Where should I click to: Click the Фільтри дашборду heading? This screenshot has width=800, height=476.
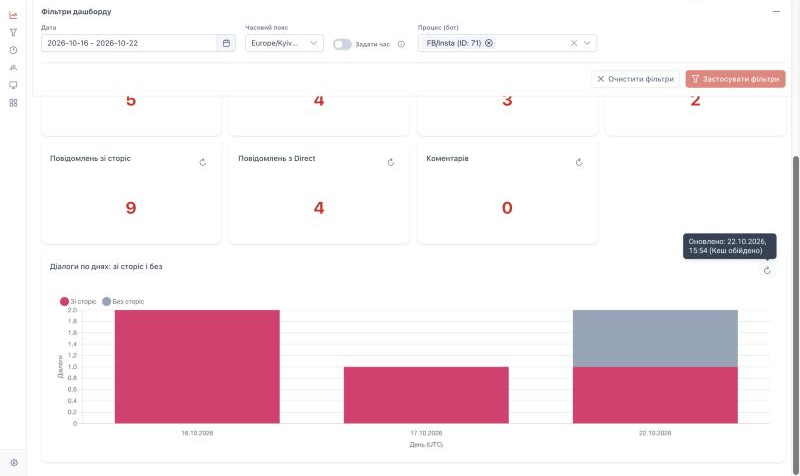tap(76, 11)
